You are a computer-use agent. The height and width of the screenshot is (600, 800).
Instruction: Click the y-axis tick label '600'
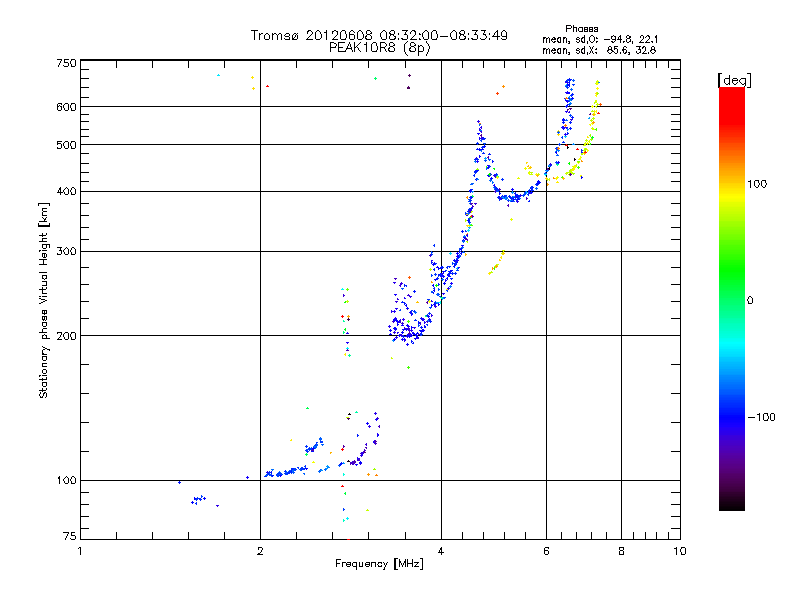(x=66, y=107)
